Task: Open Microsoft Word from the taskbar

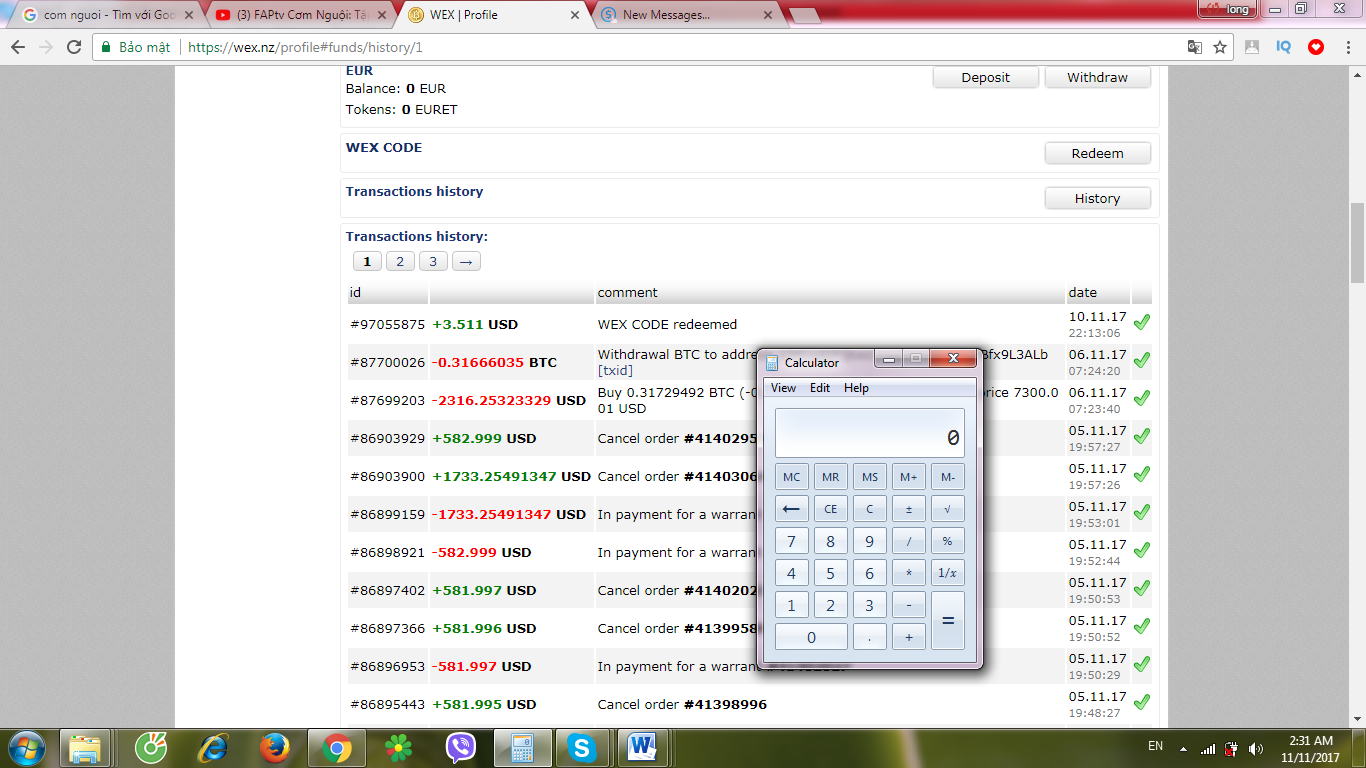Action: tap(643, 747)
